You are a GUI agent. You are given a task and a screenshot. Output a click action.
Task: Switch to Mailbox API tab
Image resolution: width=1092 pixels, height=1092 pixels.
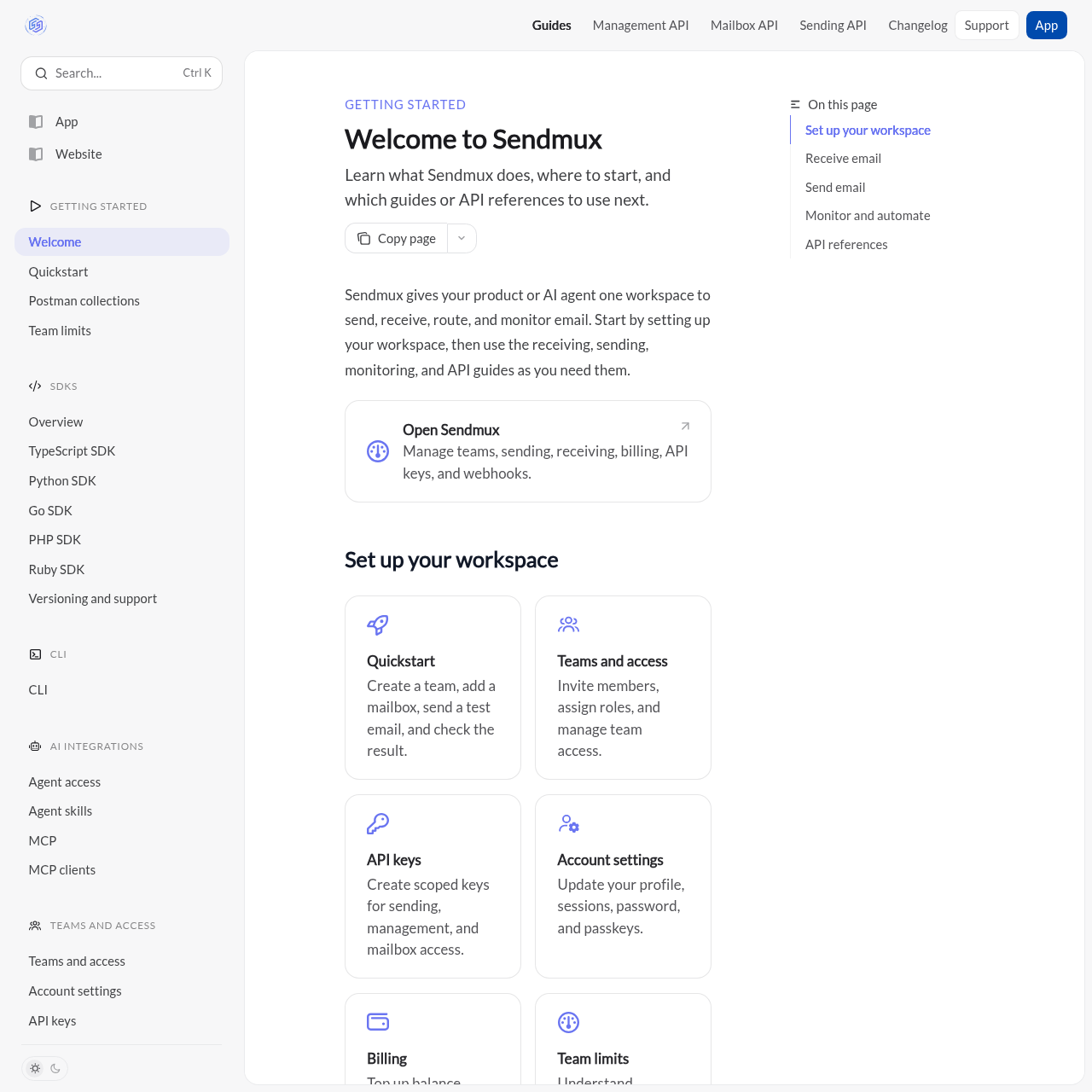tap(744, 26)
